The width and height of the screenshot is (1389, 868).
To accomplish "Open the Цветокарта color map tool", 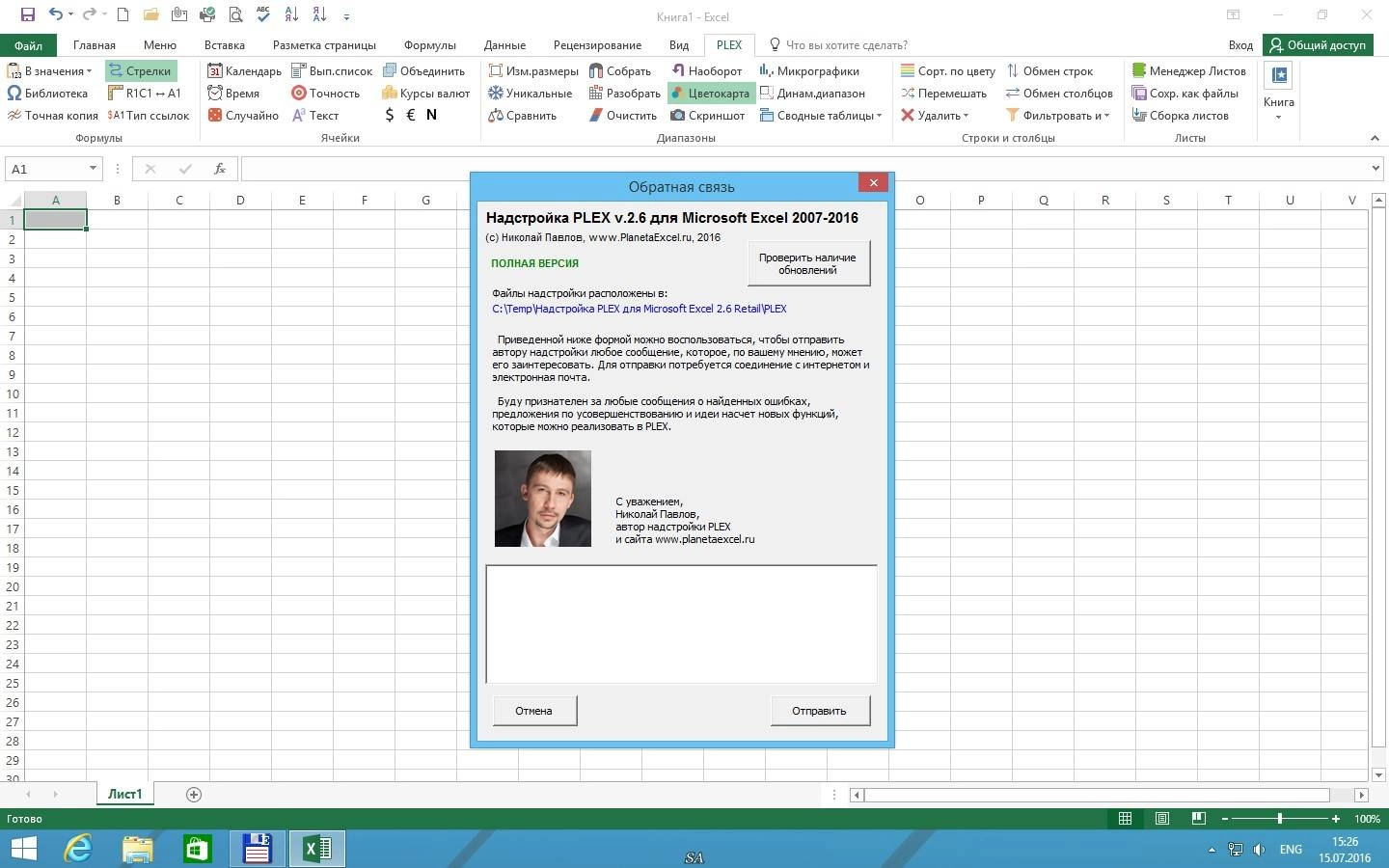I will 710,94.
